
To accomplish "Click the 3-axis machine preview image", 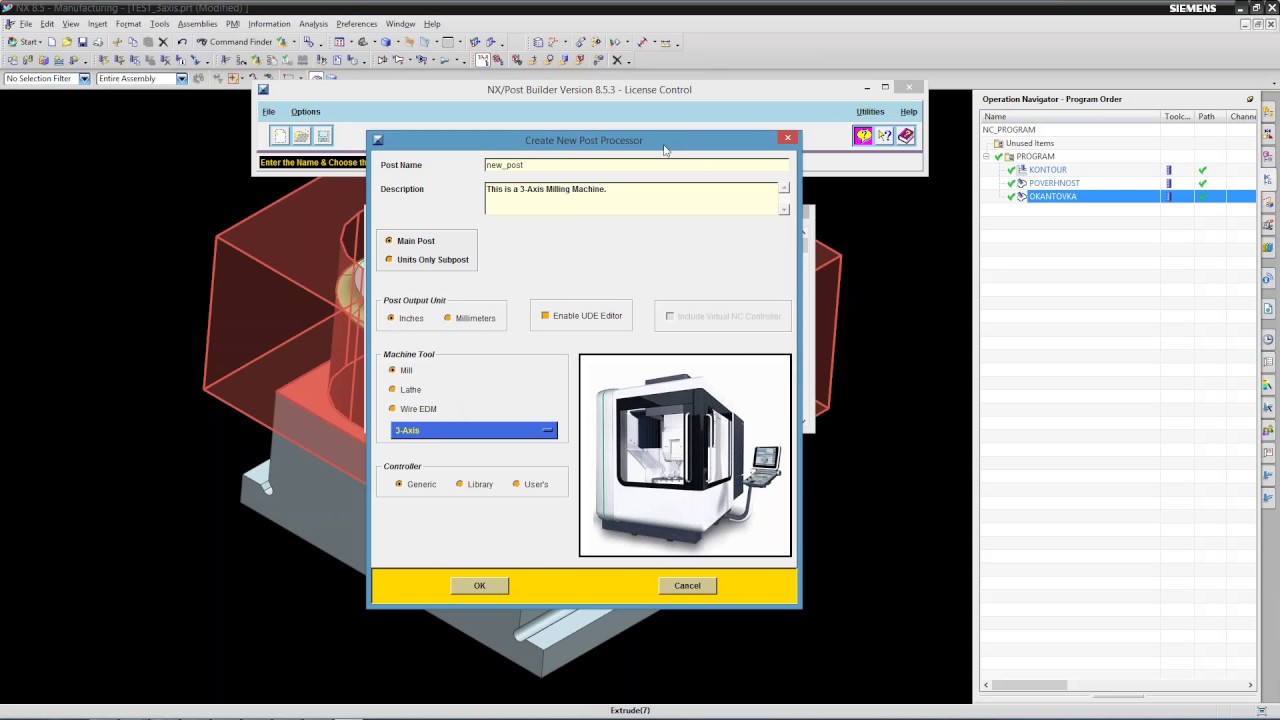I will [x=685, y=455].
